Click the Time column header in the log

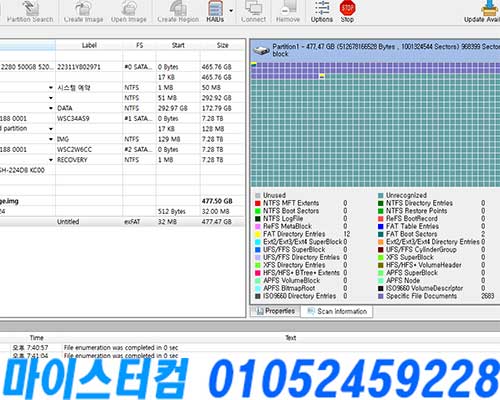pos(37,338)
